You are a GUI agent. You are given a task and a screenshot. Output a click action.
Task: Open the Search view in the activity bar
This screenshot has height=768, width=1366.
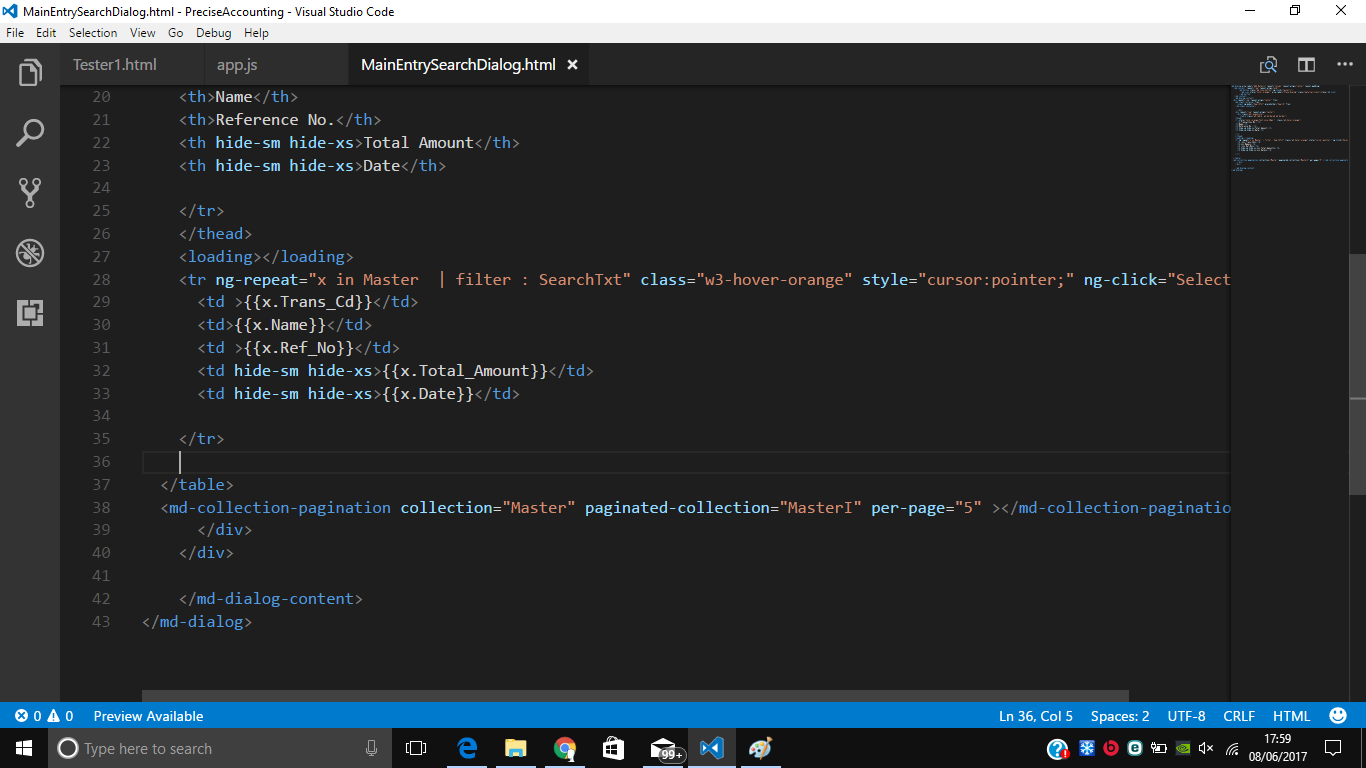tap(29, 132)
